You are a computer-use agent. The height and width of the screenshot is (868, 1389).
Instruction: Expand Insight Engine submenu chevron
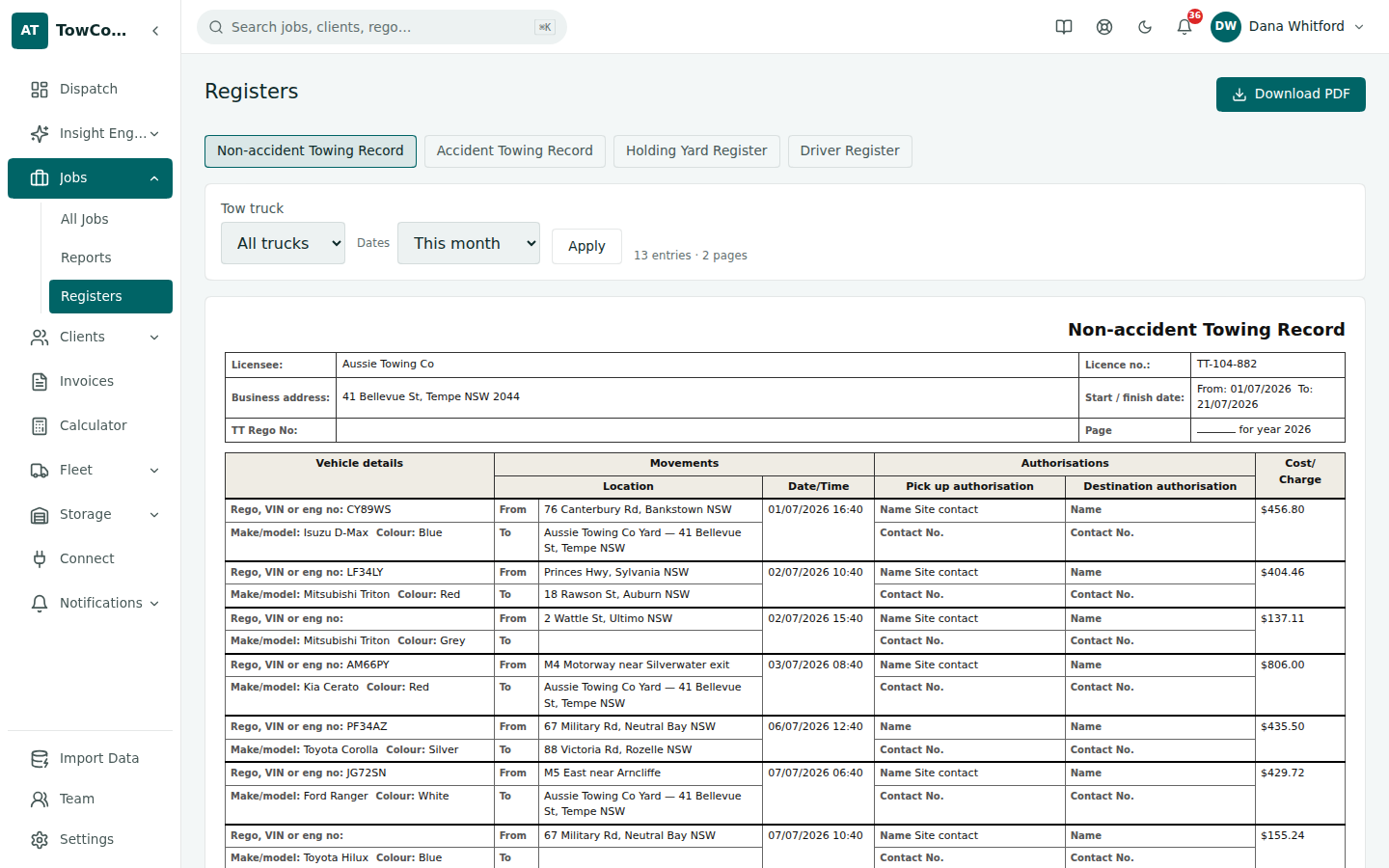click(154, 134)
